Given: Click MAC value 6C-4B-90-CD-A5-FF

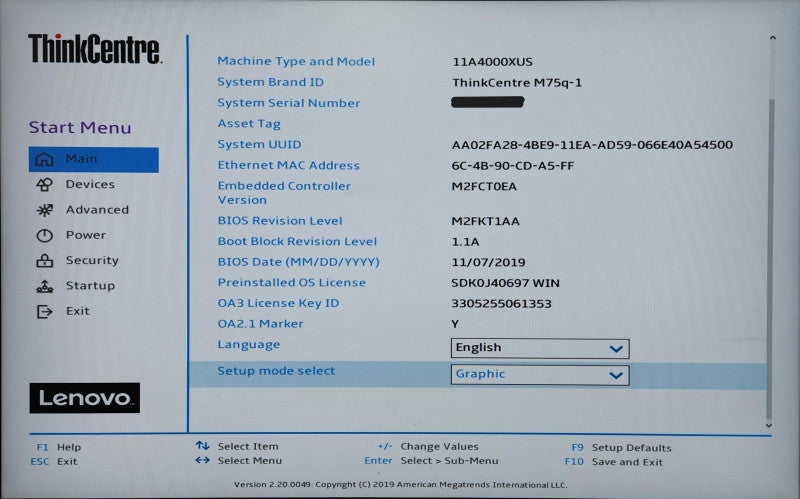Looking at the screenshot, I should tap(513, 166).
